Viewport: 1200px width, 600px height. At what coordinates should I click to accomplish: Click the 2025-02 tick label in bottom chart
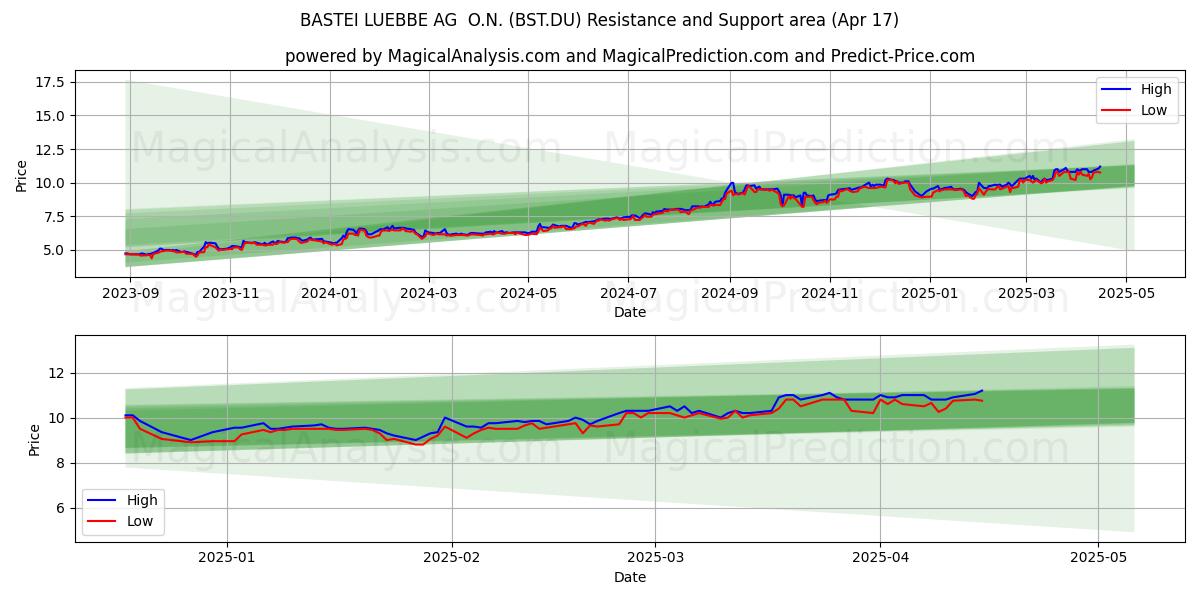pos(452,558)
